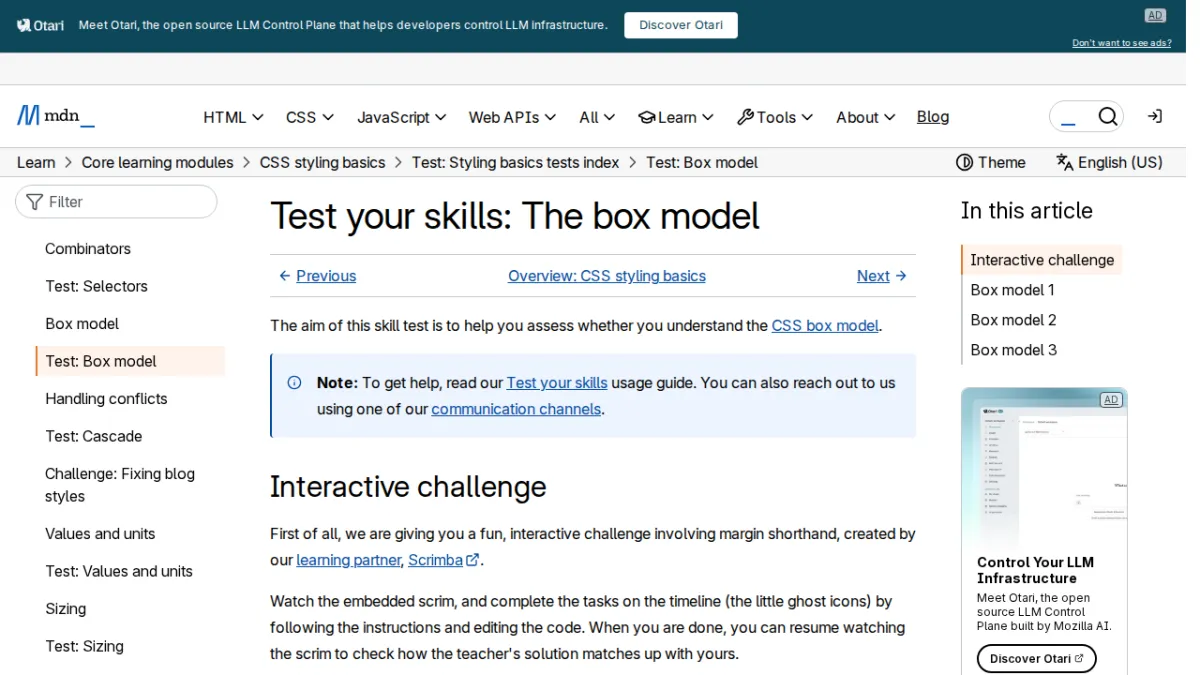Click Core learning modules breadcrumb
This screenshot has width=1200, height=675.
coord(158,162)
